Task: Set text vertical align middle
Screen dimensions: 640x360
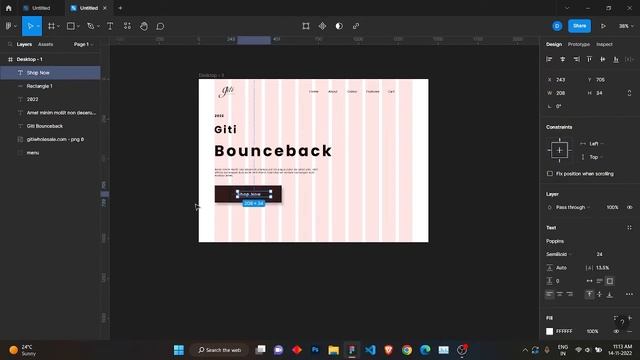Action: tap(600, 294)
